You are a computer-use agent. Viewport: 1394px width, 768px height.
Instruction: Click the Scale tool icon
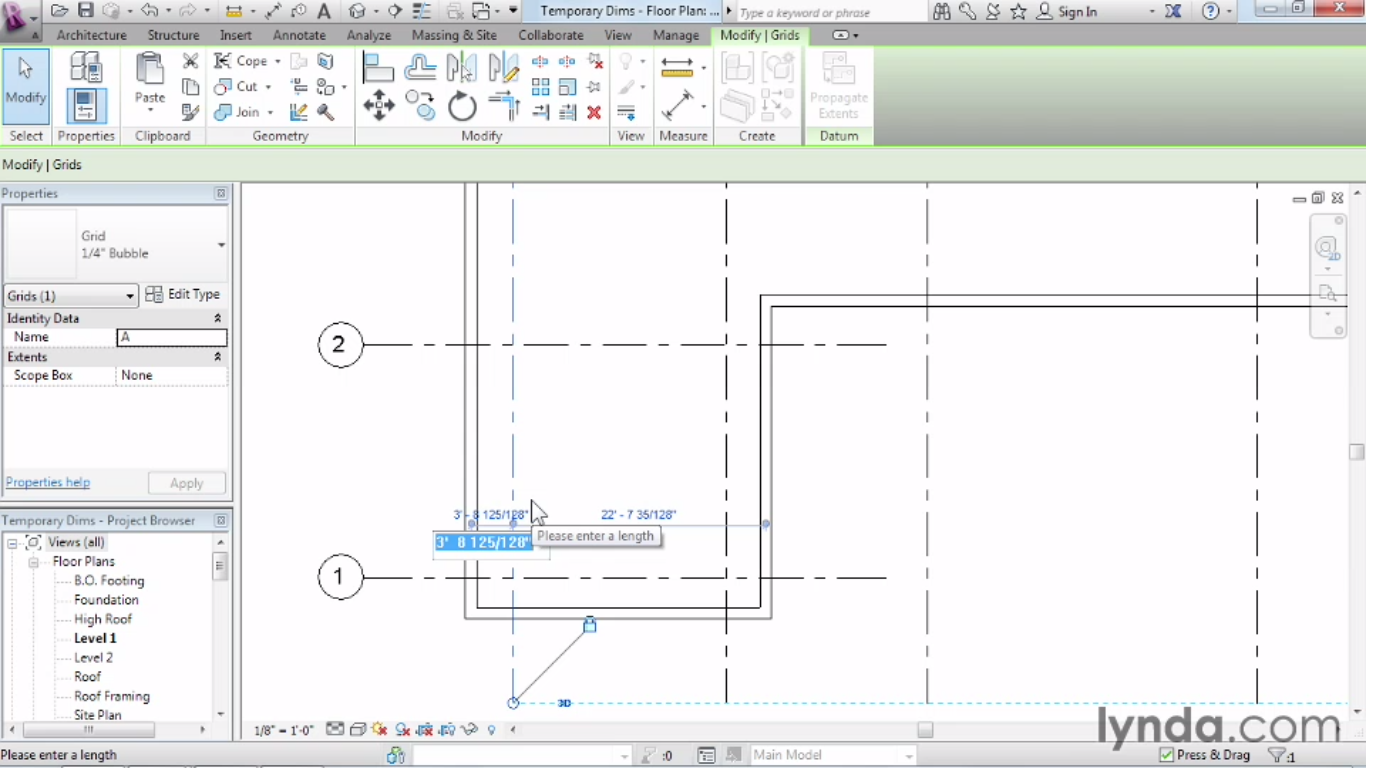(x=567, y=87)
